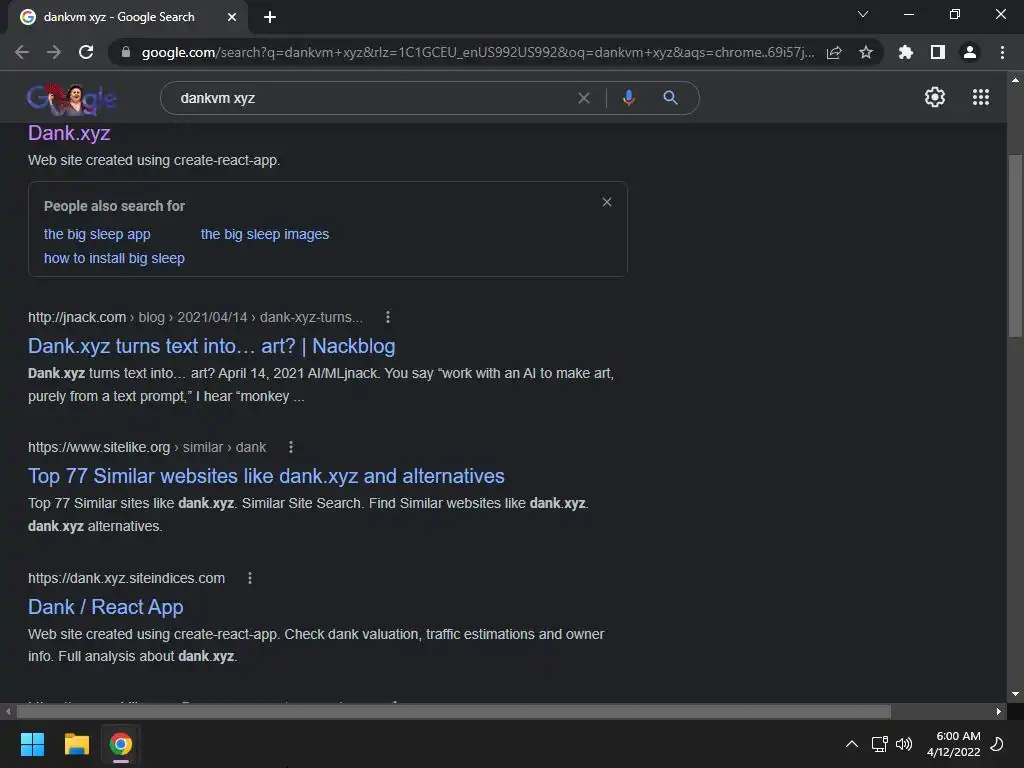Bookmark this tab with the star icon
The height and width of the screenshot is (768, 1024).
click(866, 52)
